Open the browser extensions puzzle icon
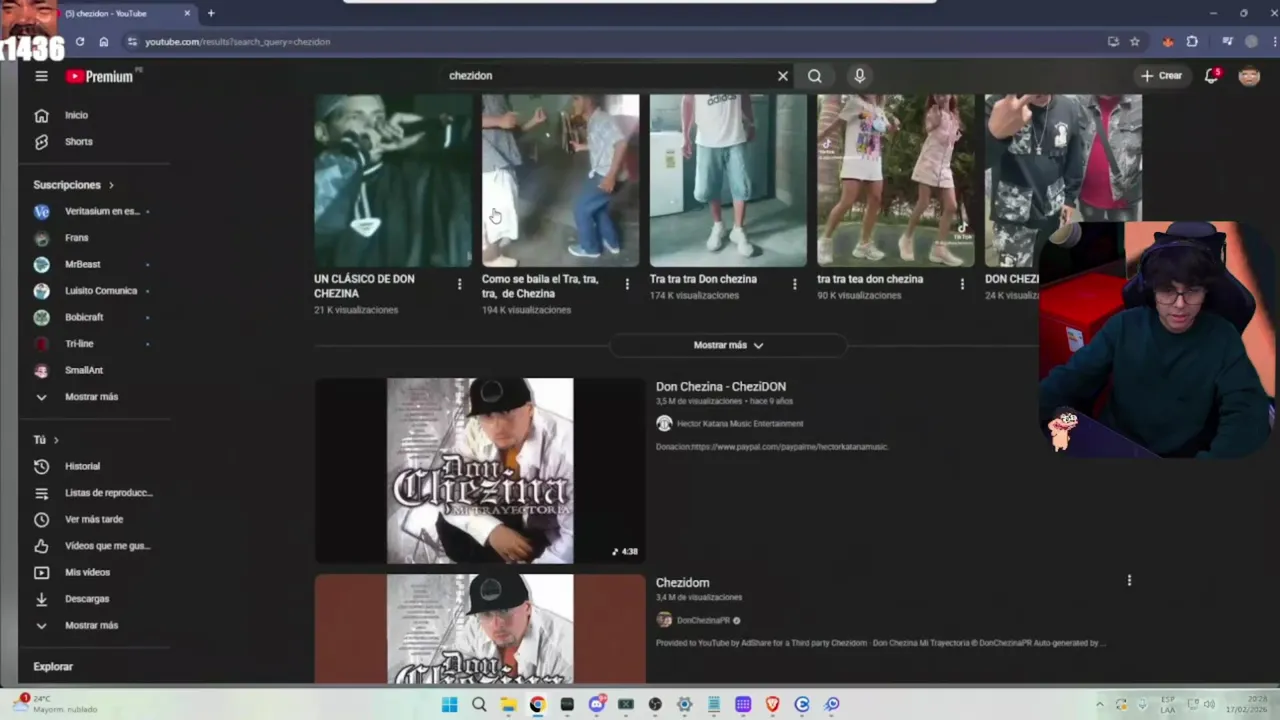The height and width of the screenshot is (720, 1280). pyautogui.click(x=1192, y=42)
